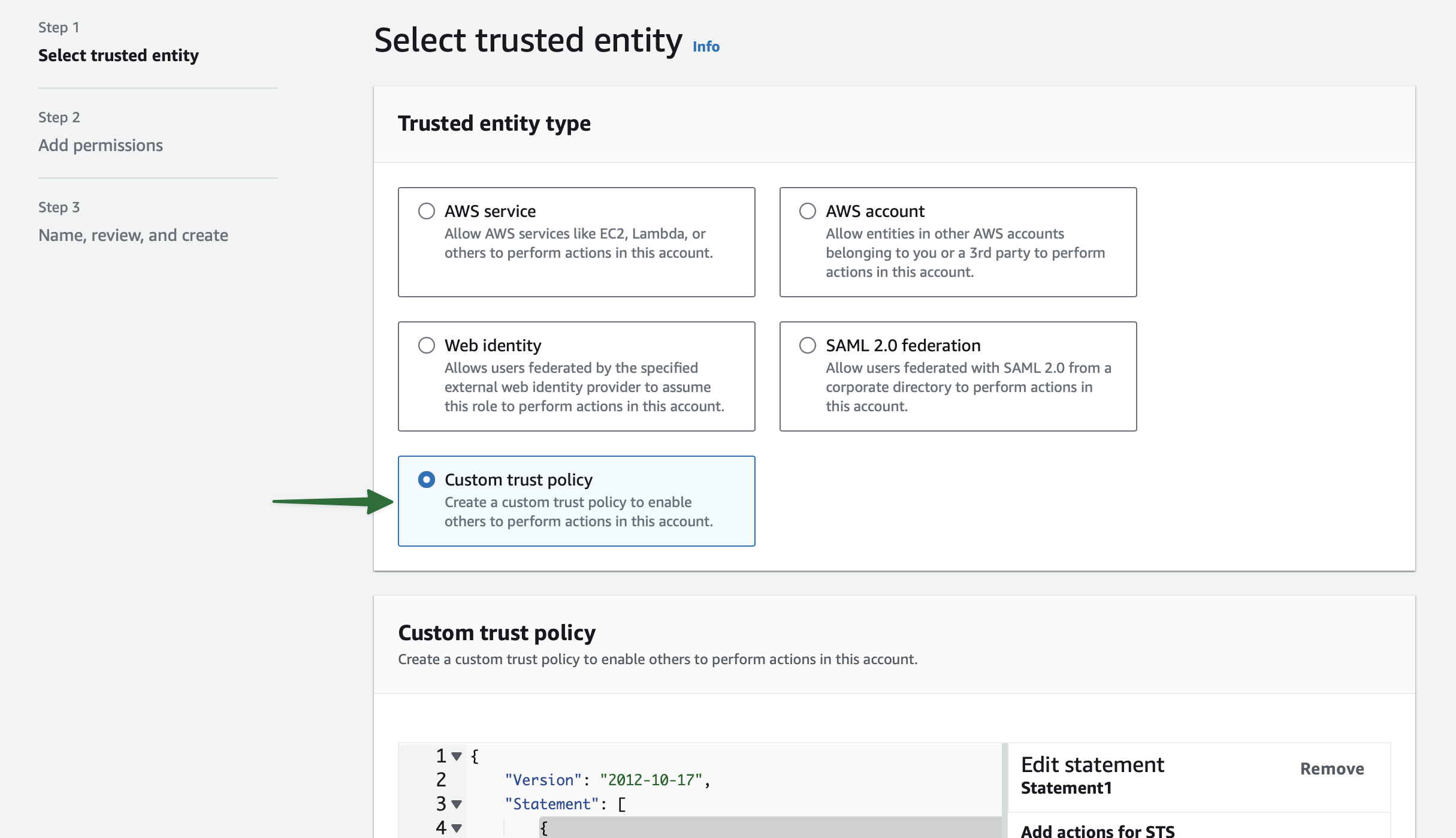
Task: Click the editor and panel divider bar
Action: click(1005, 790)
